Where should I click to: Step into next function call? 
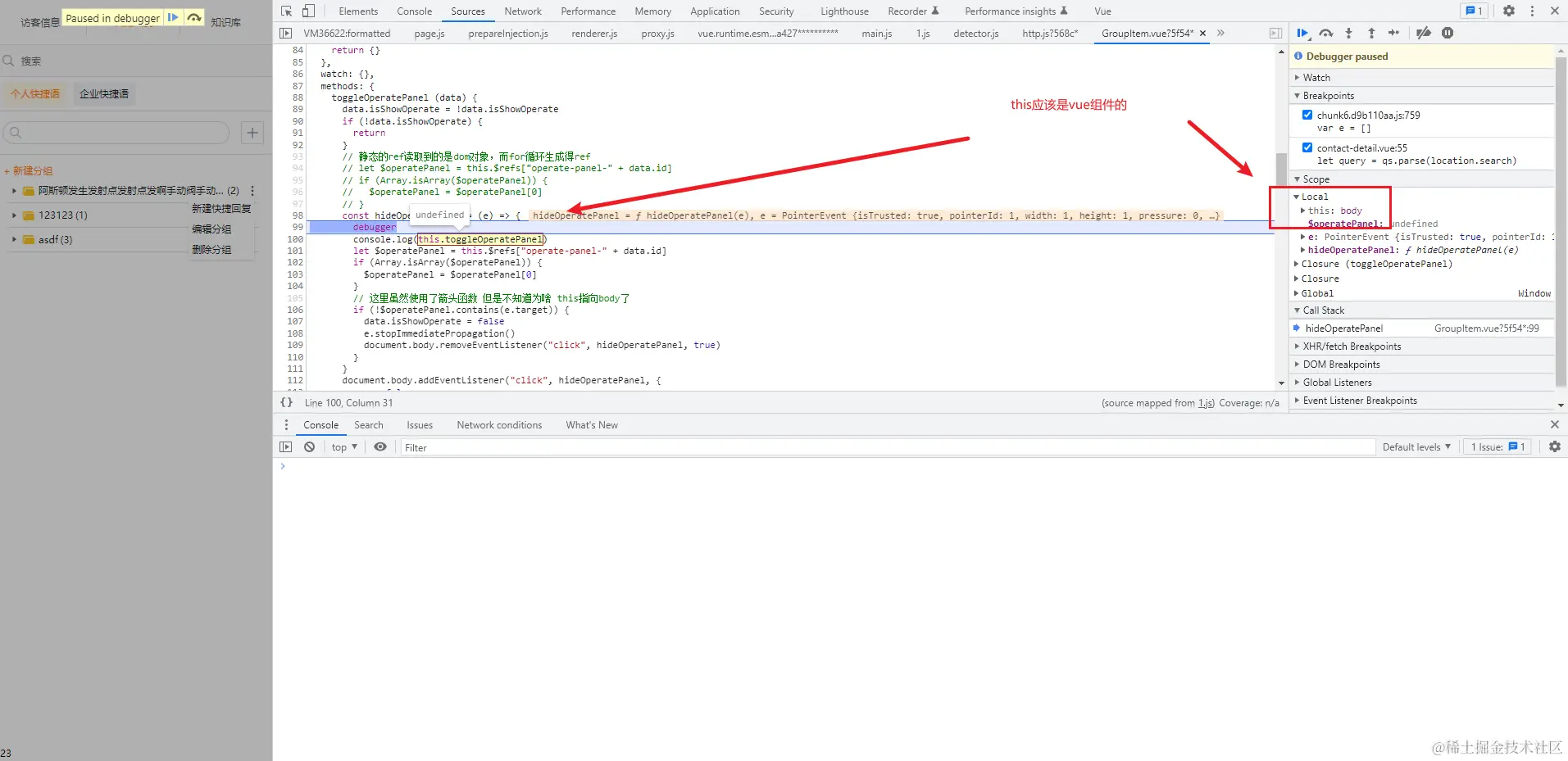pyautogui.click(x=1348, y=33)
